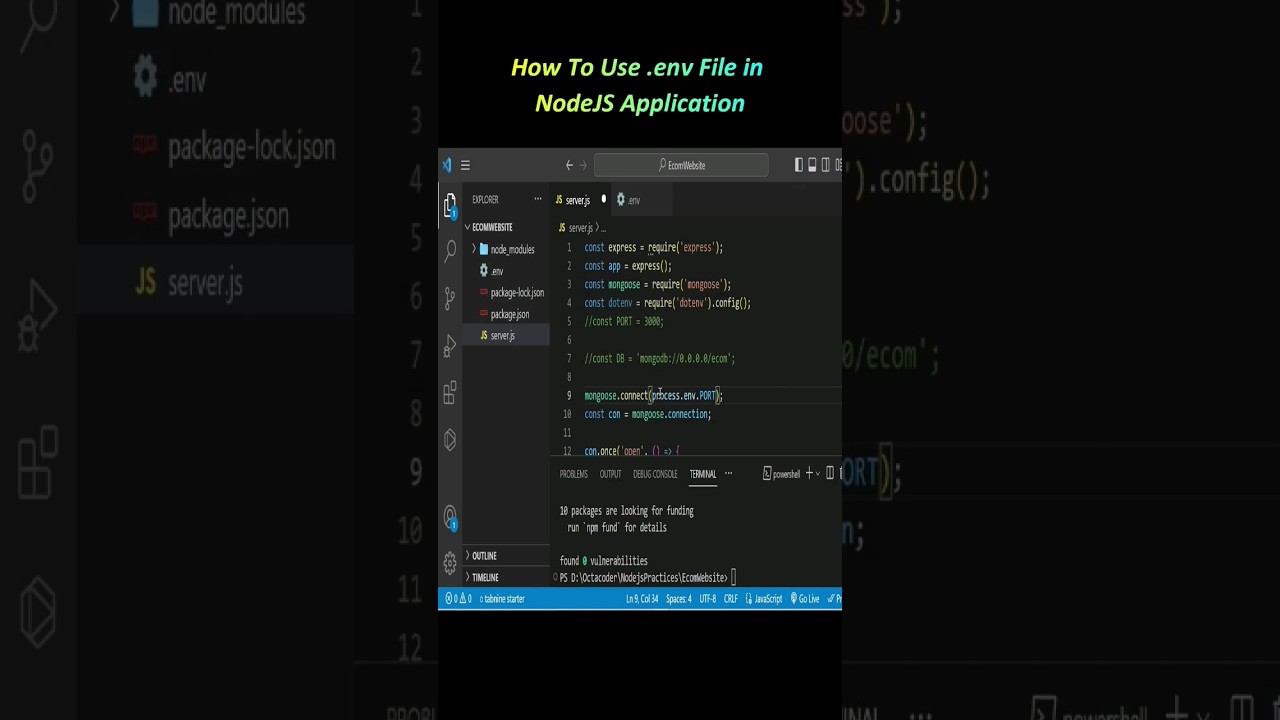Click the powershell terminal label
The width and height of the screenshot is (1280, 720).
click(x=782, y=474)
